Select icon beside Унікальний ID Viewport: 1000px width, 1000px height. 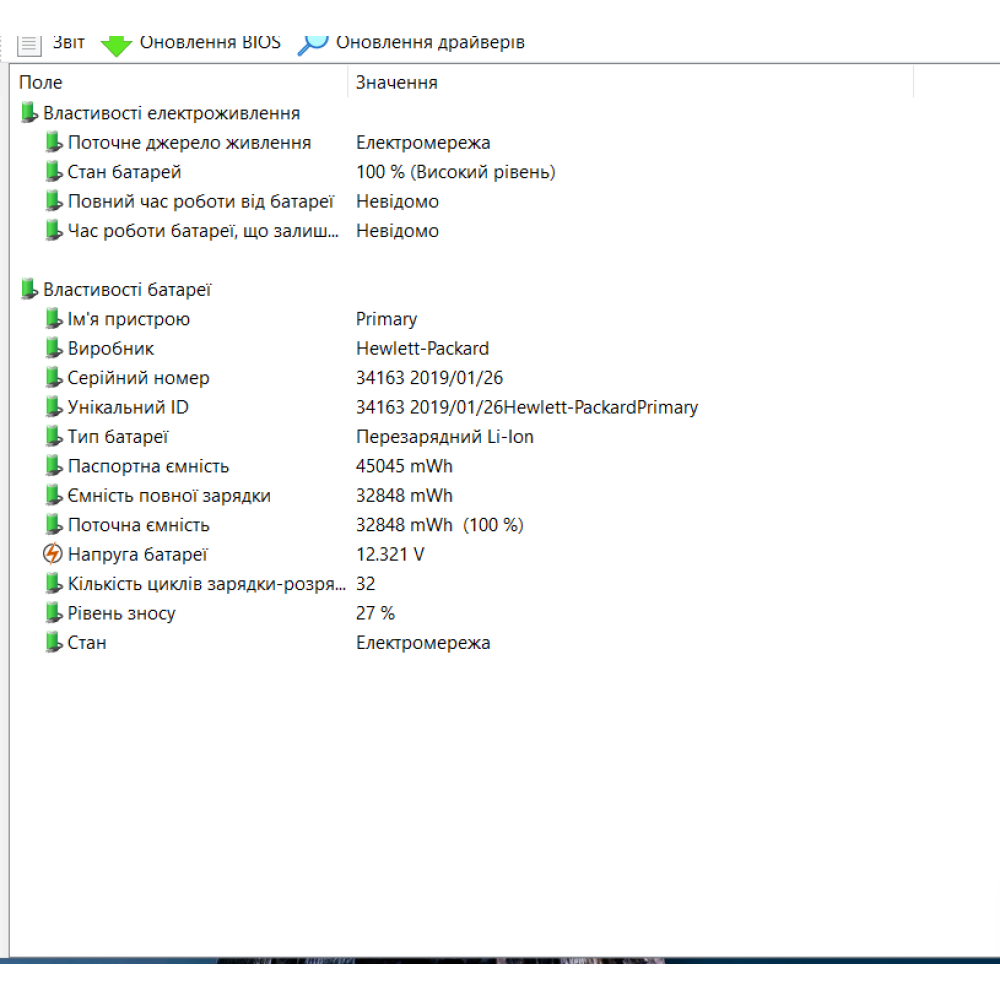pyautogui.click(x=54, y=406)
